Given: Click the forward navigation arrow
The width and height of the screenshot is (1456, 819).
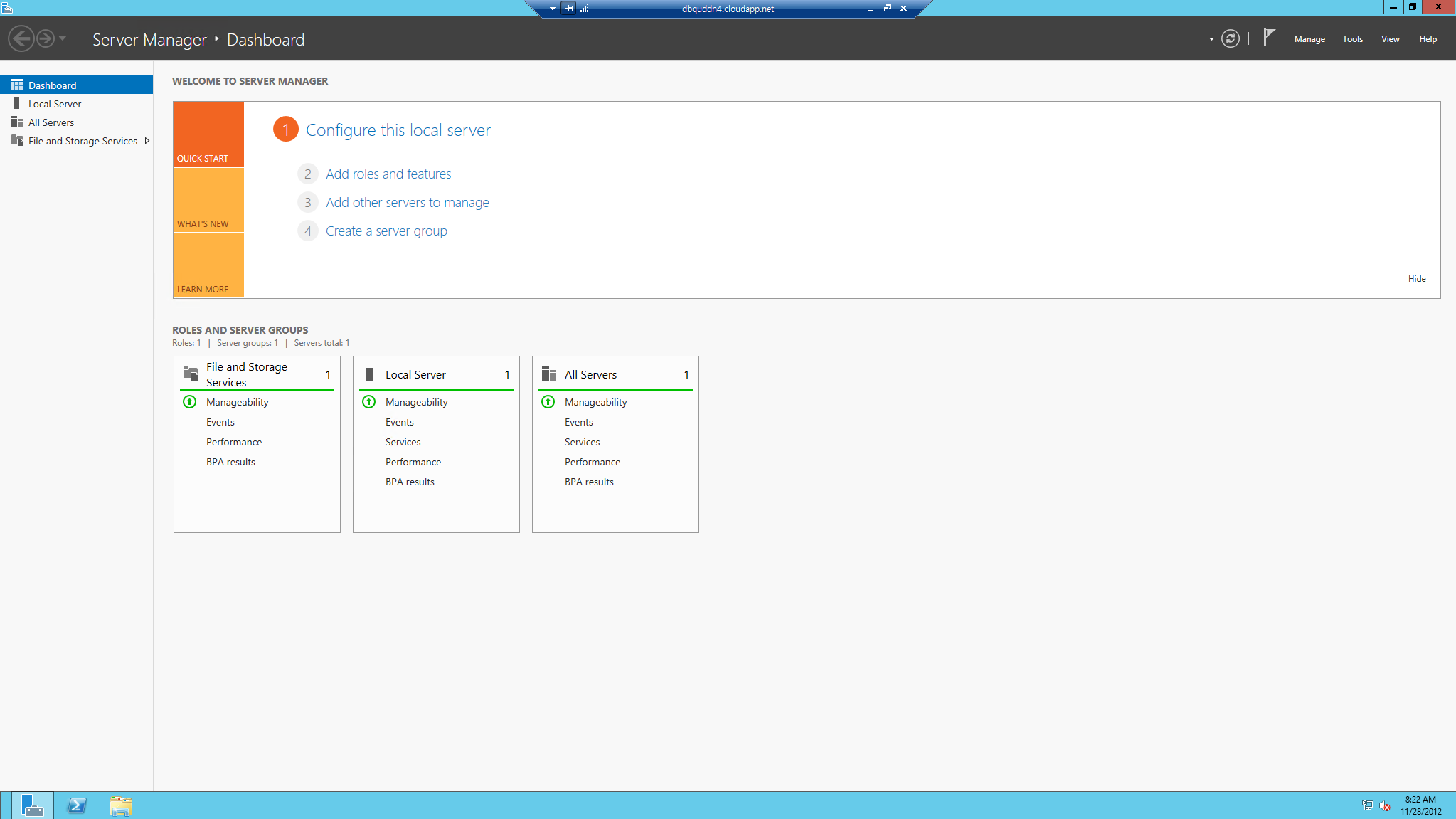Looking at the screenshot, I should (x=46, y=38).
